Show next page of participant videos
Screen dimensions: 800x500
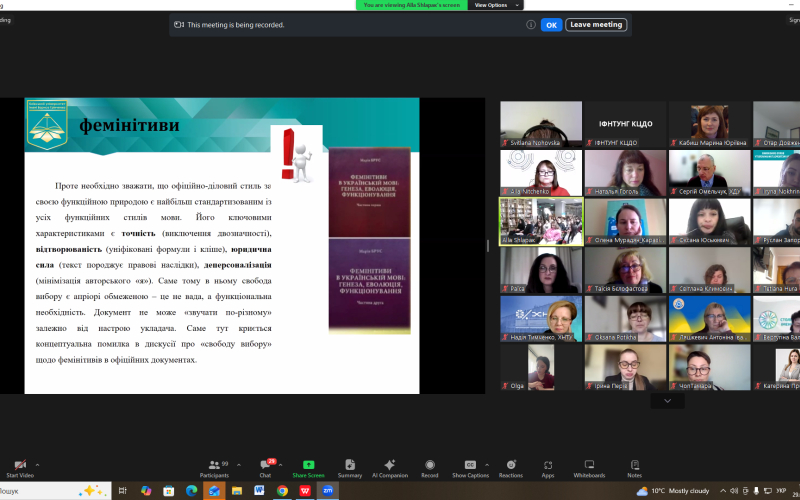pyautogui.click(x=667, y=401)
